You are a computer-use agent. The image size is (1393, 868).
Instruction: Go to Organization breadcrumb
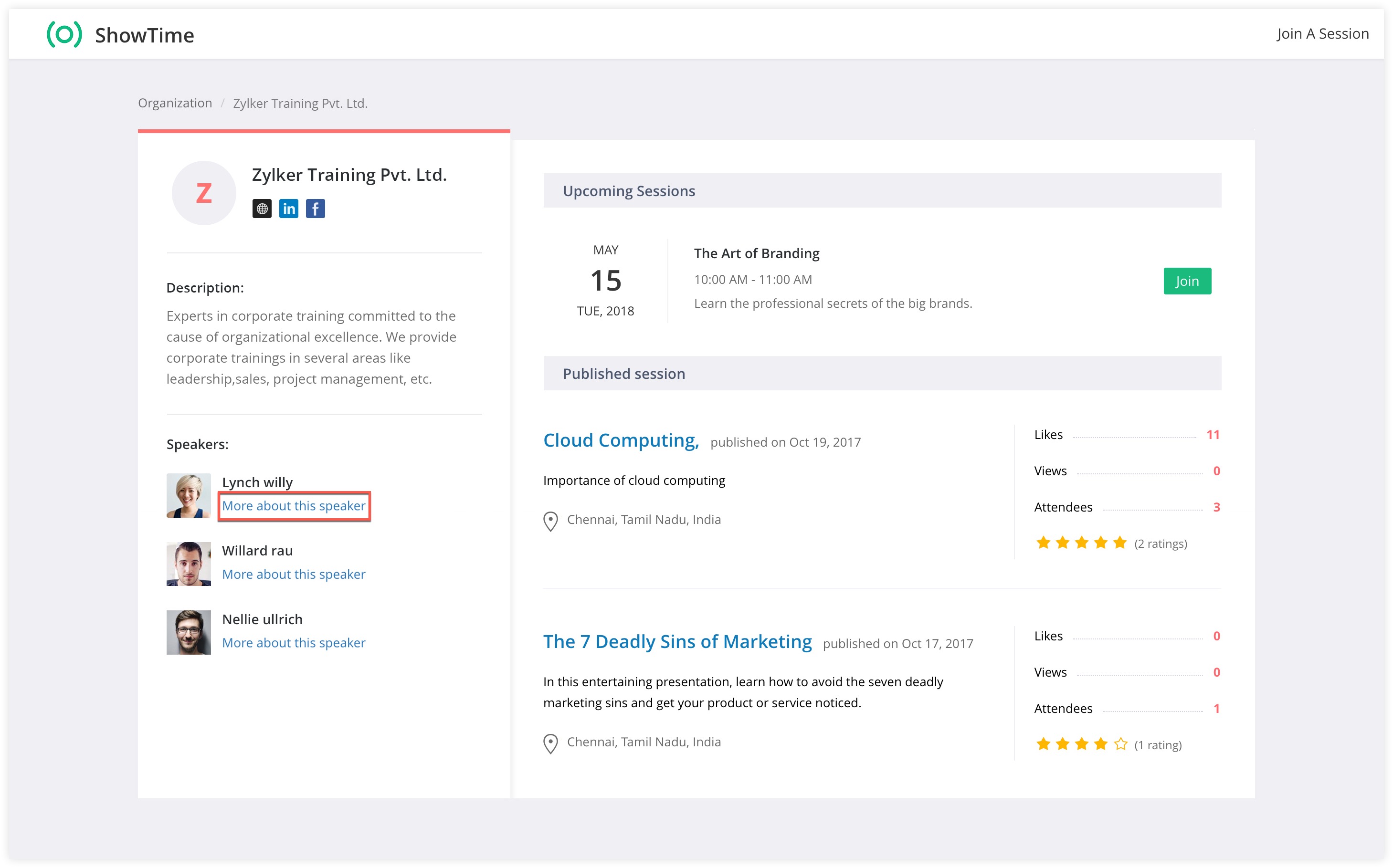click(x=175, y=104)
